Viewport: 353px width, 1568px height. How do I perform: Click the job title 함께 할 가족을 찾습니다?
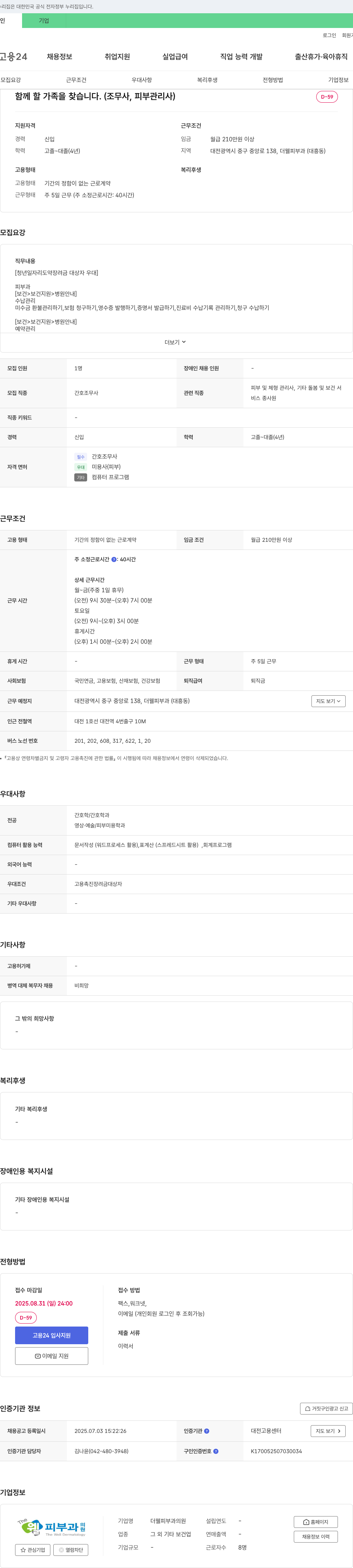(95, 96)
